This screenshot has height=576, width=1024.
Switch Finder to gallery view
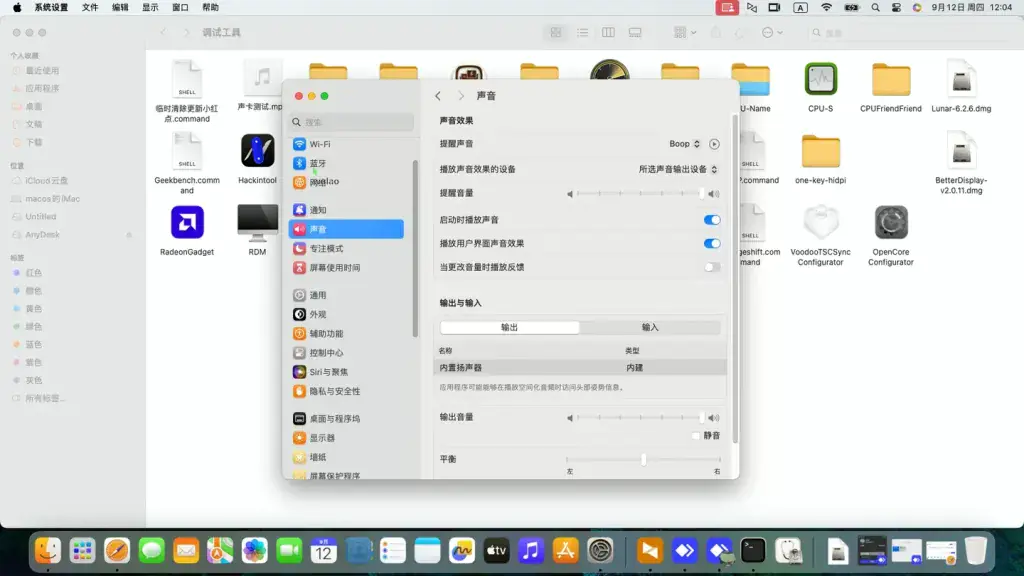635,33
